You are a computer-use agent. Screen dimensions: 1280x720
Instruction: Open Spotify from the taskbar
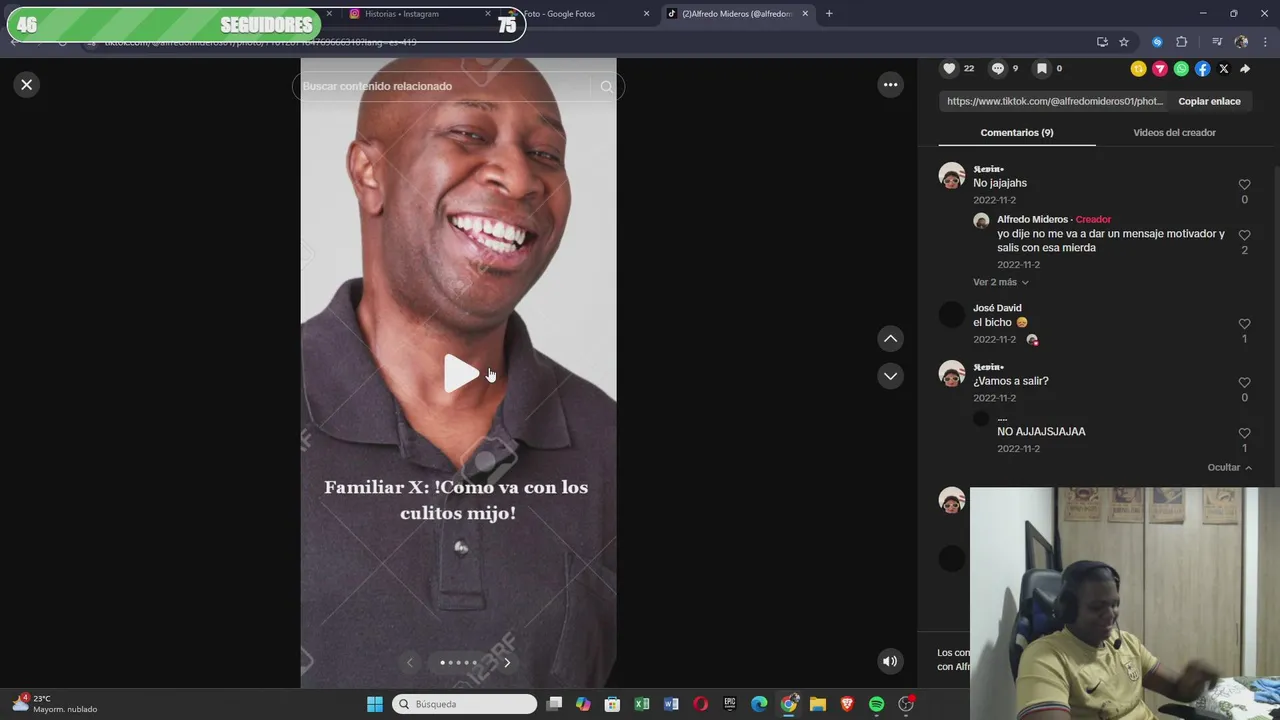tap(876, 704)
